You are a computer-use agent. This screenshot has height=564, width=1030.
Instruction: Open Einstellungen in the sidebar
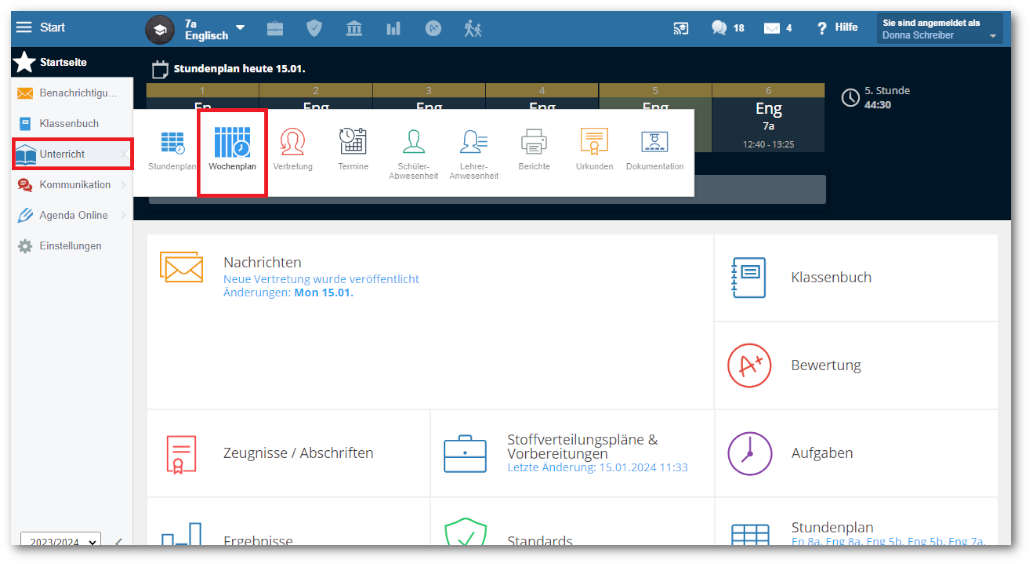pos(70,246)
